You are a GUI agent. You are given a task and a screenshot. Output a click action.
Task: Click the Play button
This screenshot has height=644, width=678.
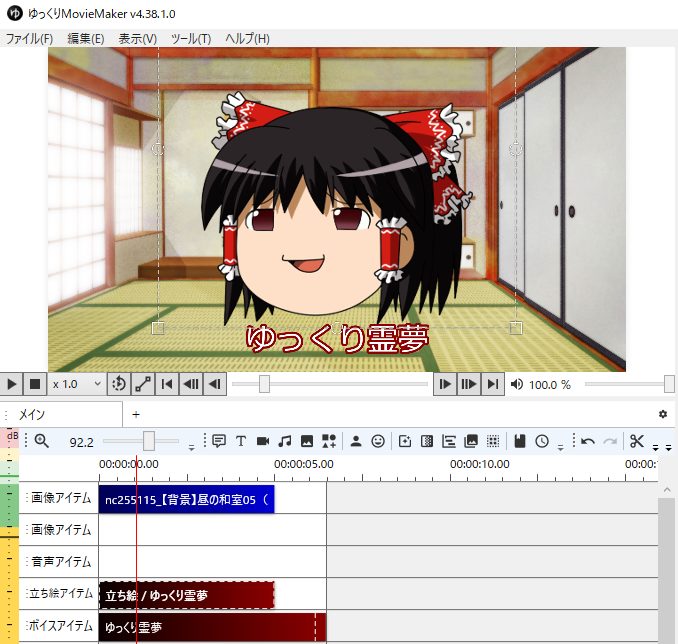pos(12,384)
